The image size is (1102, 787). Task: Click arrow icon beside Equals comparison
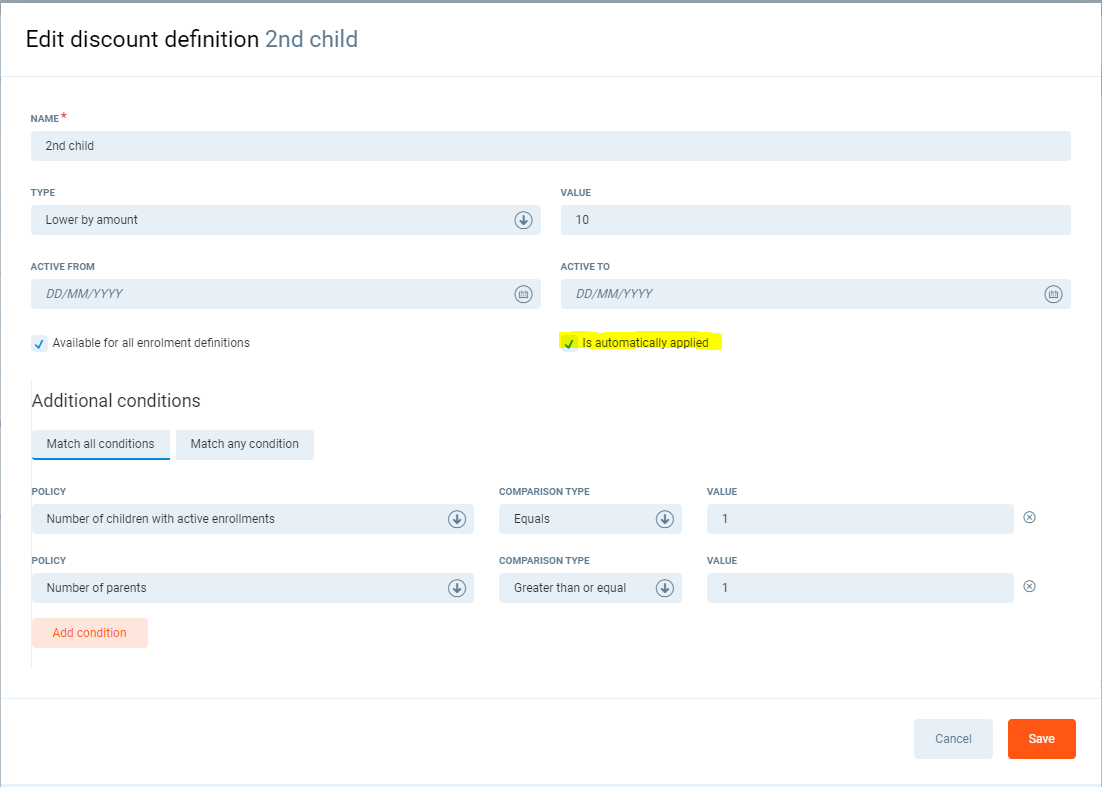click(664, 519)
